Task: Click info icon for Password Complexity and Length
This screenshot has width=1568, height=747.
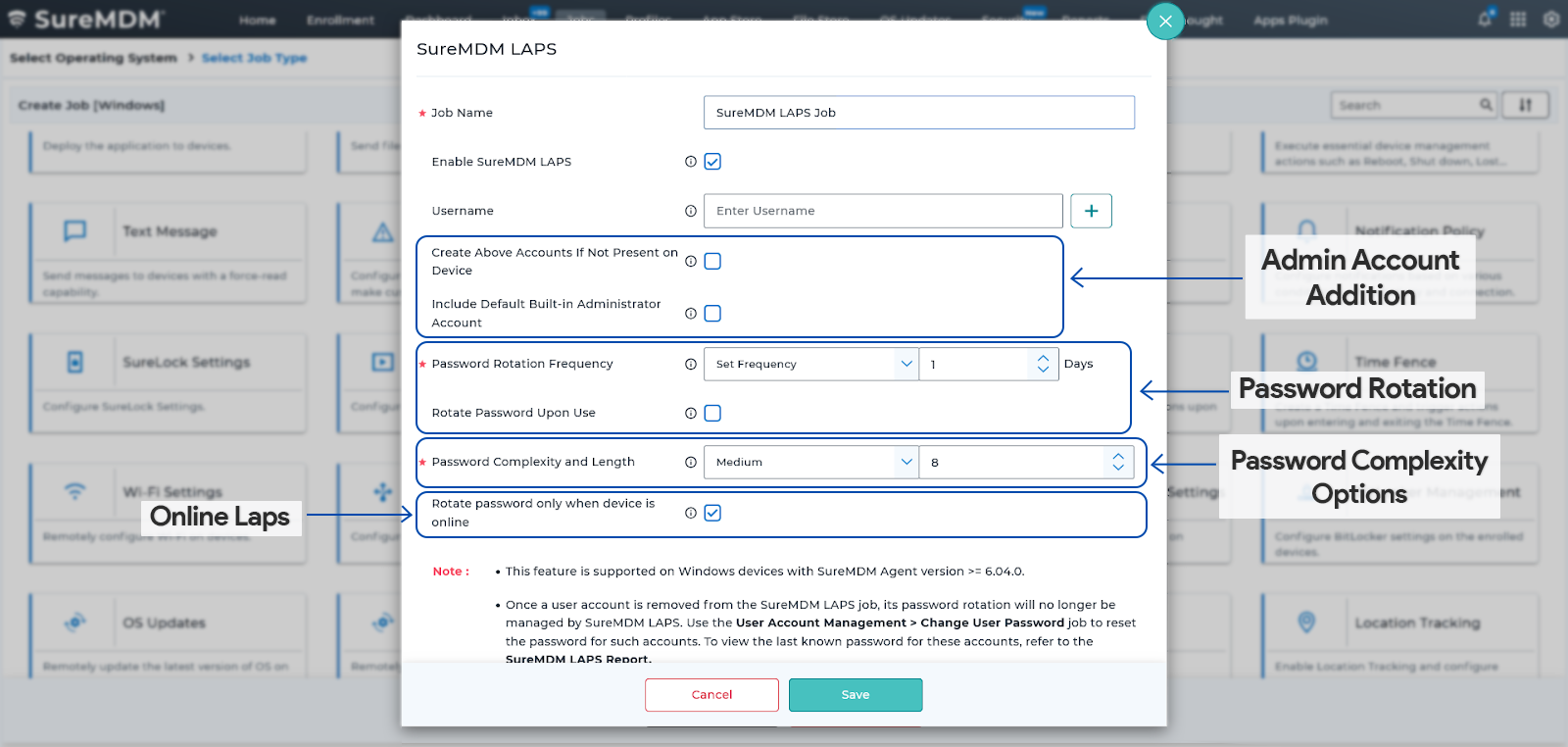Action: 691,463
